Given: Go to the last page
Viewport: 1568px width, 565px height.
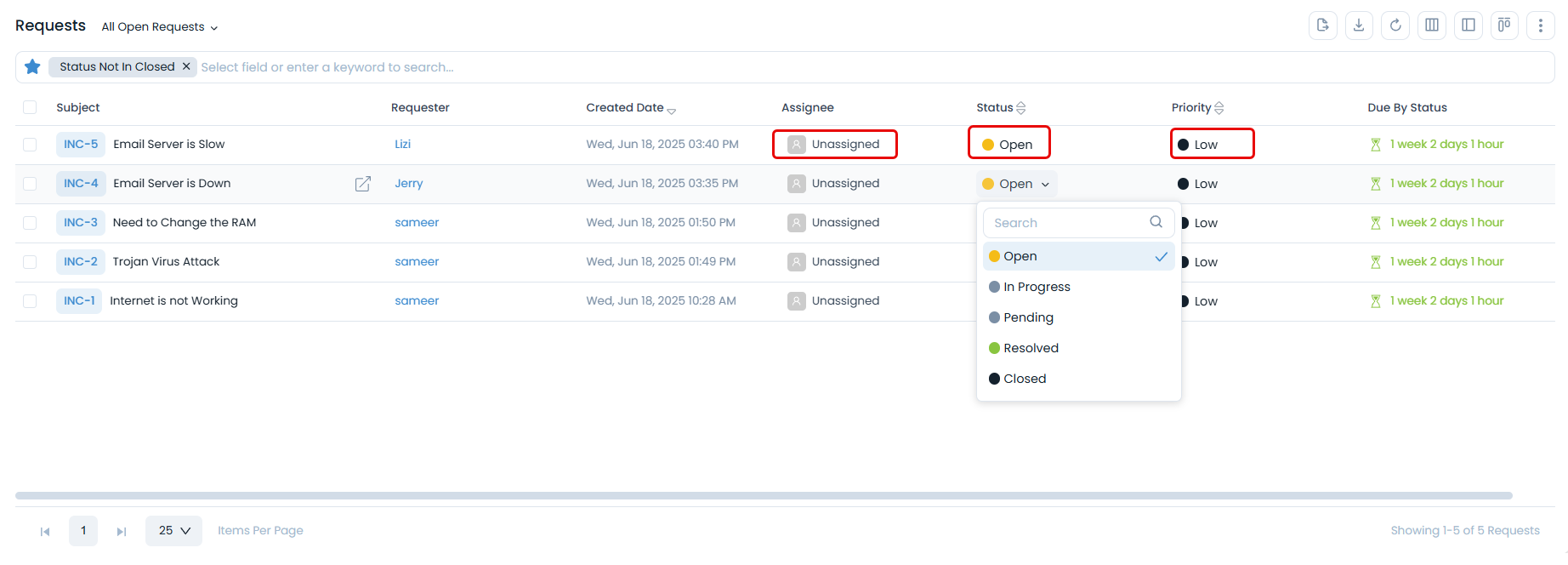Looking at the screenshot, I should (122, 532).
